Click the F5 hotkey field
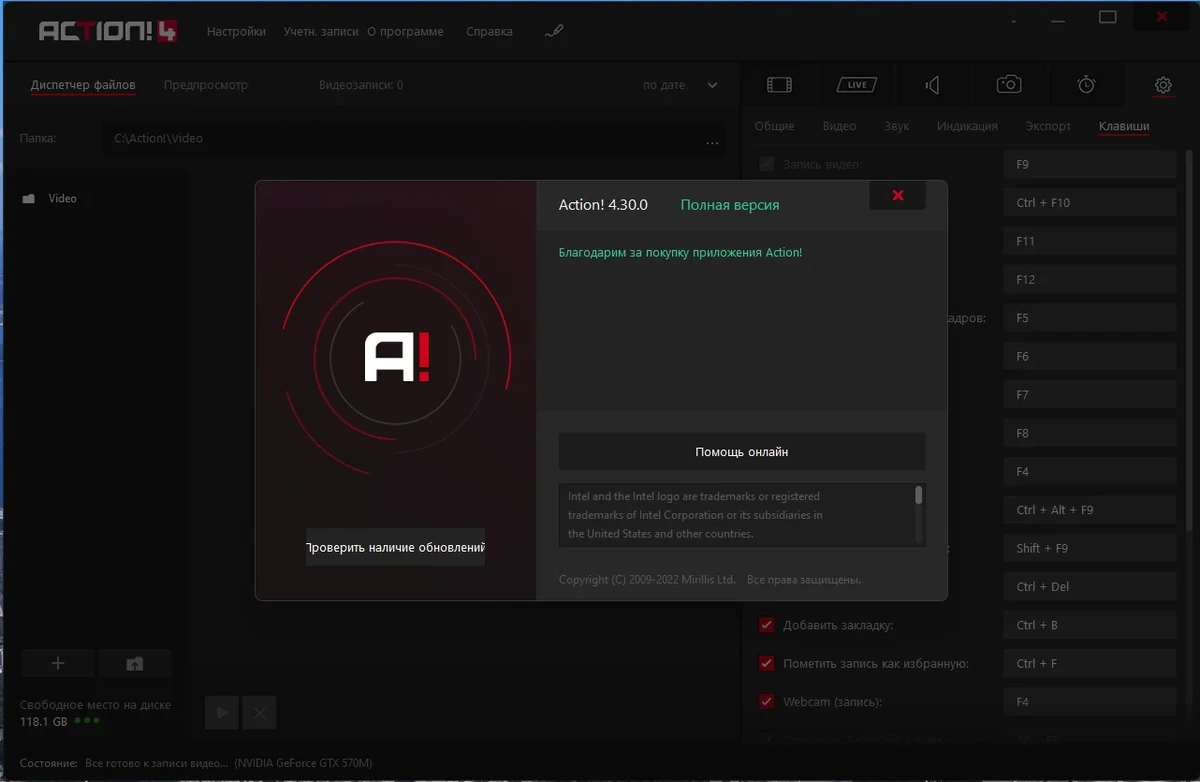 1090,318
